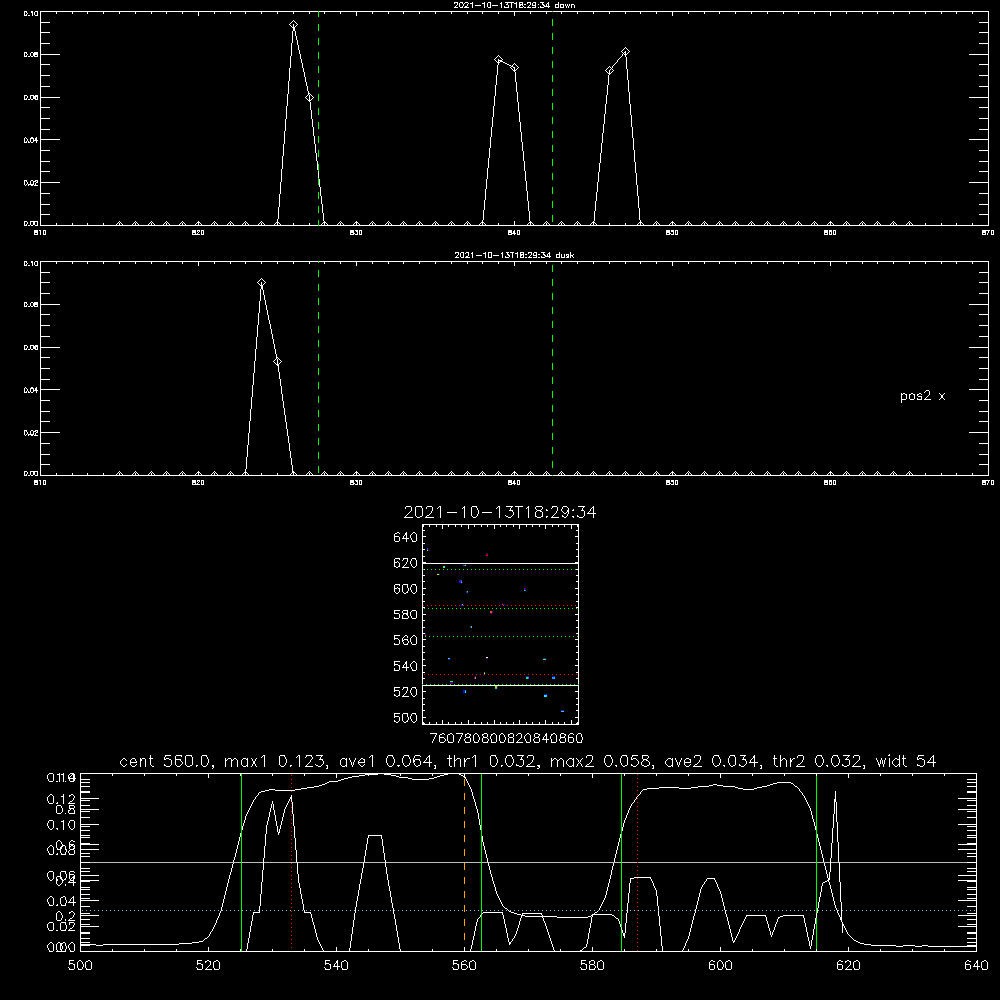Viewport: 1000px width, 1000px height.
Task: Click the 620 label on bottom plot x-axis
Action: [848, 966]
